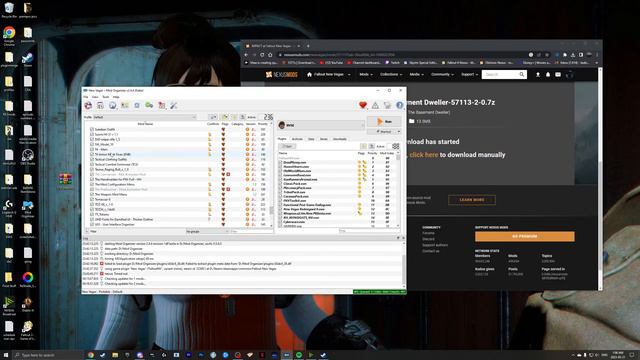Click the update icon left of the help icon
The width and height of the screenshot is (640, 360).
pos(387,105)
